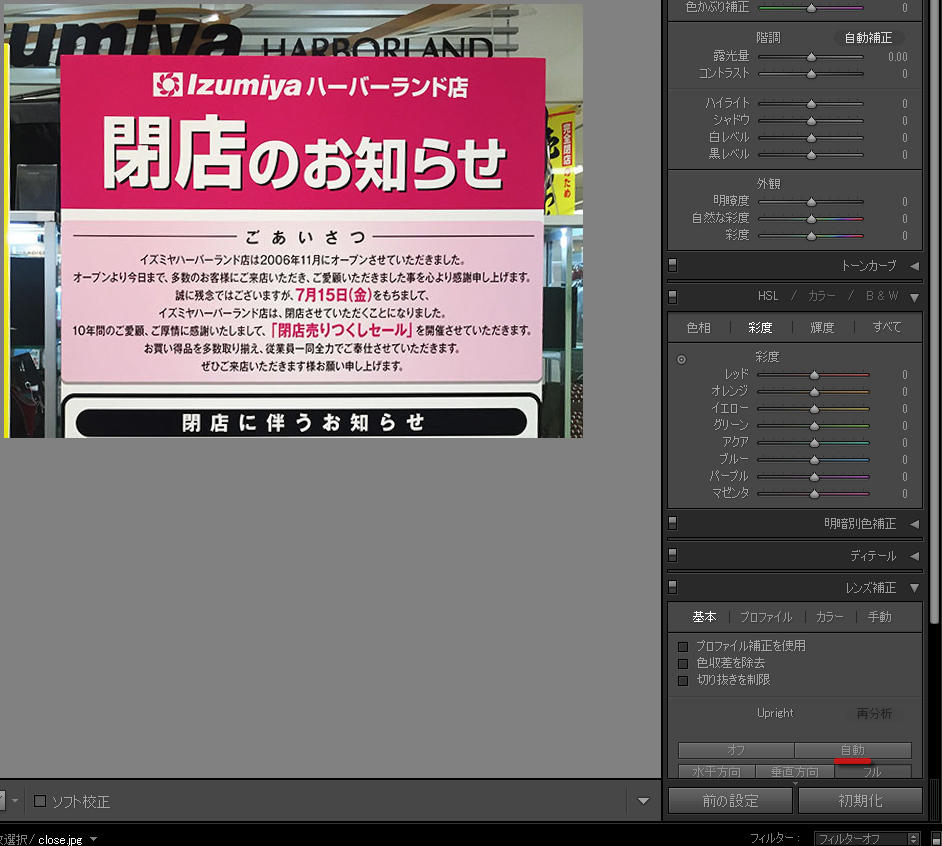942x846 pixels.
Task: Expand the ディテール panel
Action: tap(914, 556)
